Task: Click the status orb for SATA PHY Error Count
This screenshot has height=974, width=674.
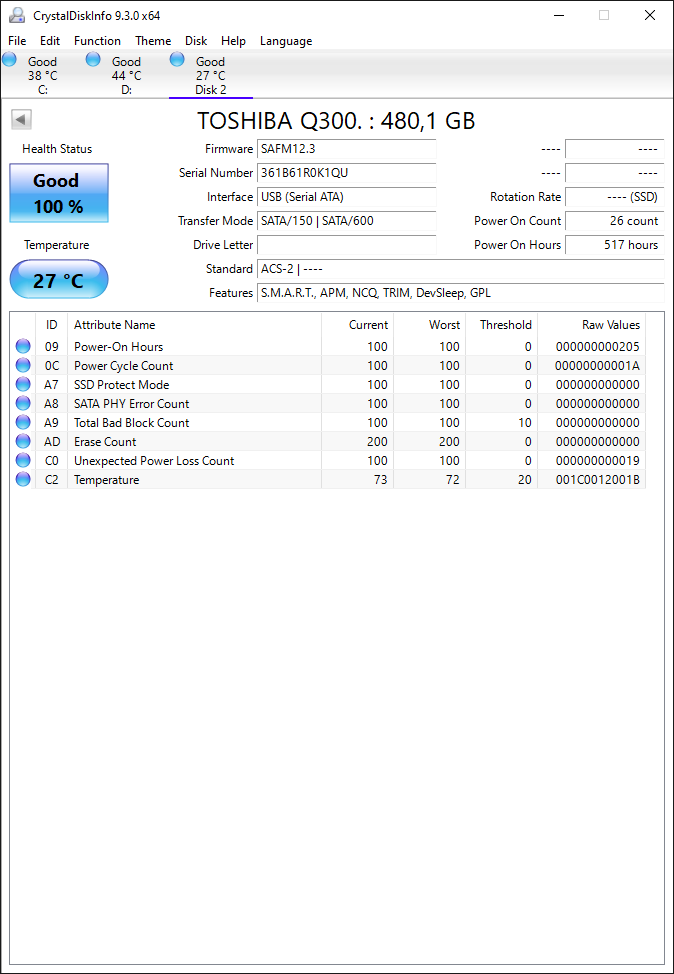Action: (x=23, y=403)
